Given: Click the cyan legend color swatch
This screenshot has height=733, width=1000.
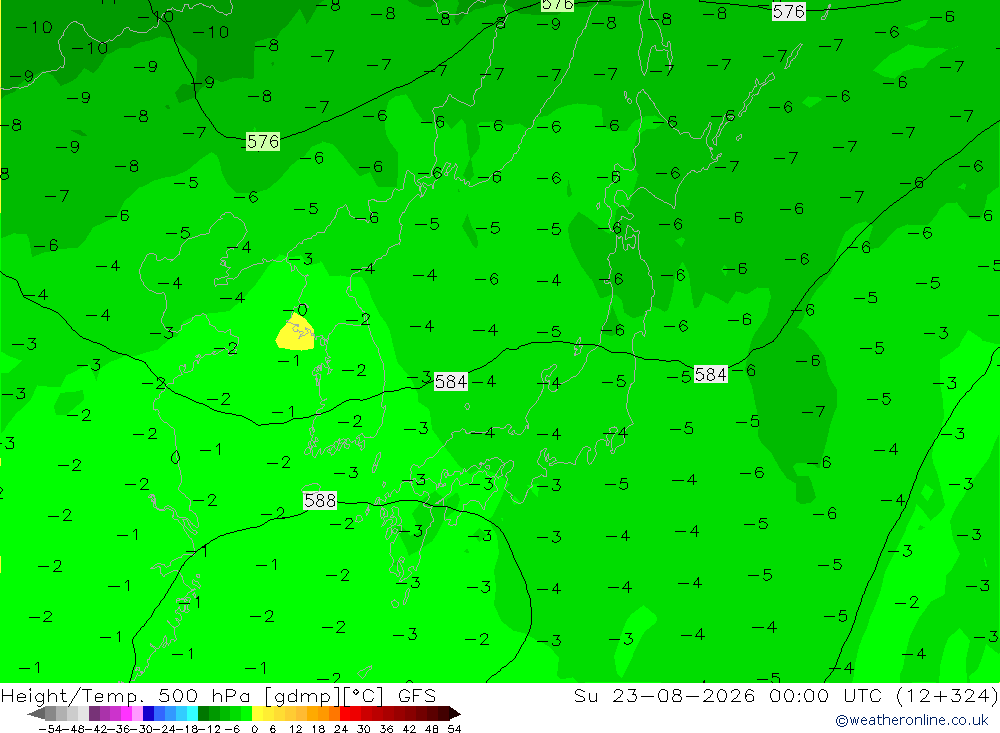Looking at the screenshot, I should click(192, 713).
